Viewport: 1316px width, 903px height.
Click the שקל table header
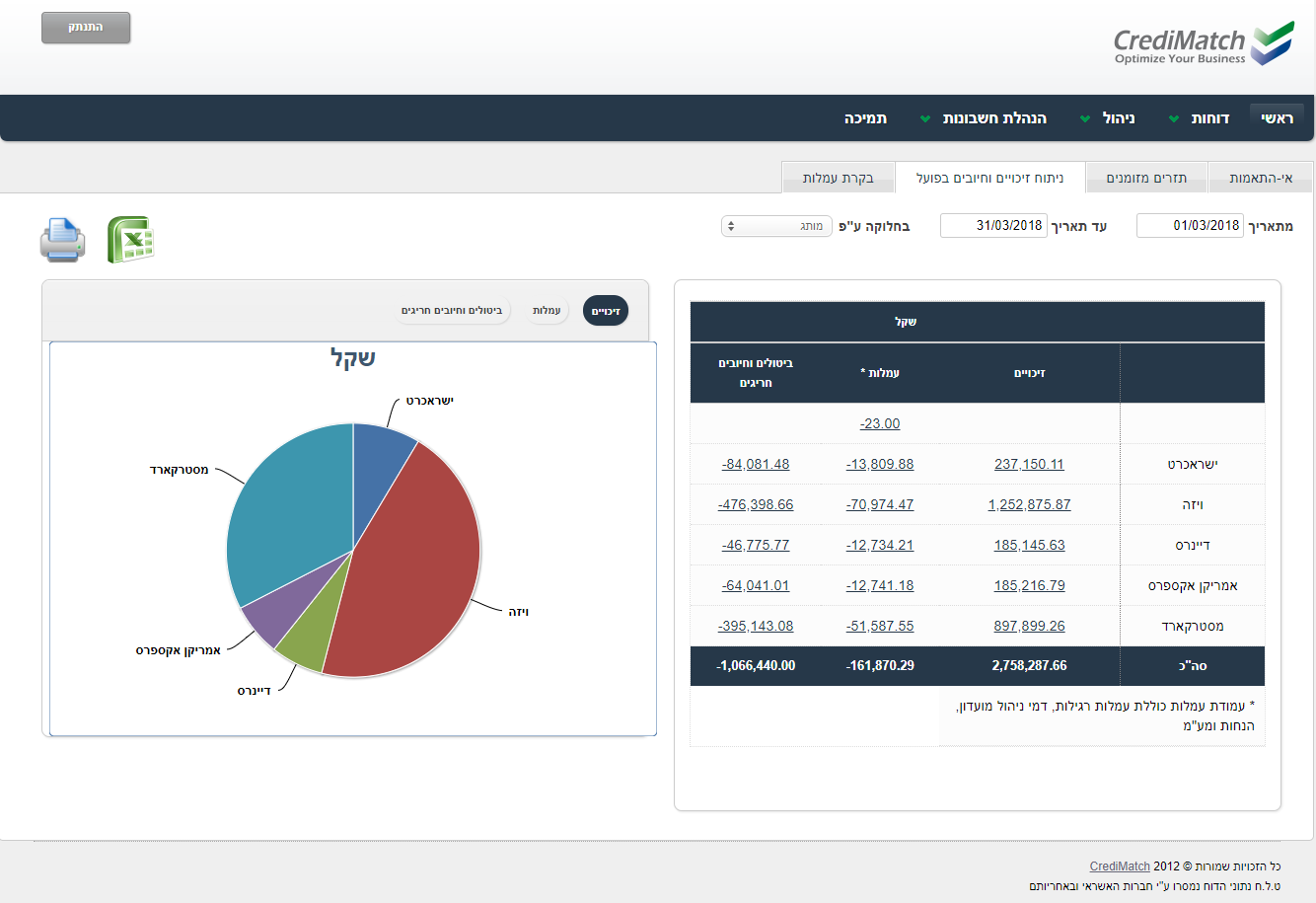(906, 322)
